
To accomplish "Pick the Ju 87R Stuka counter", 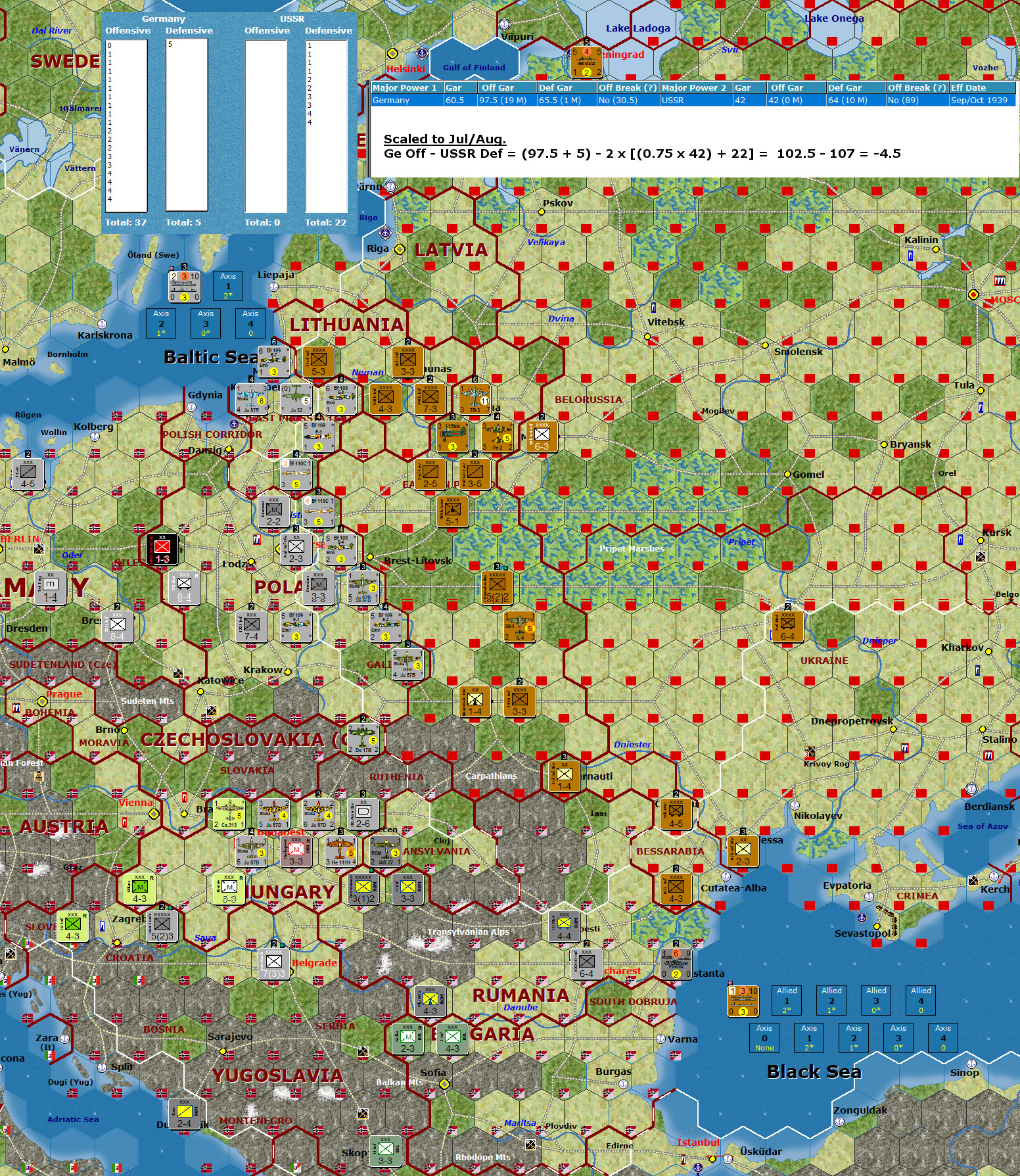I will [x=252, y=398].
